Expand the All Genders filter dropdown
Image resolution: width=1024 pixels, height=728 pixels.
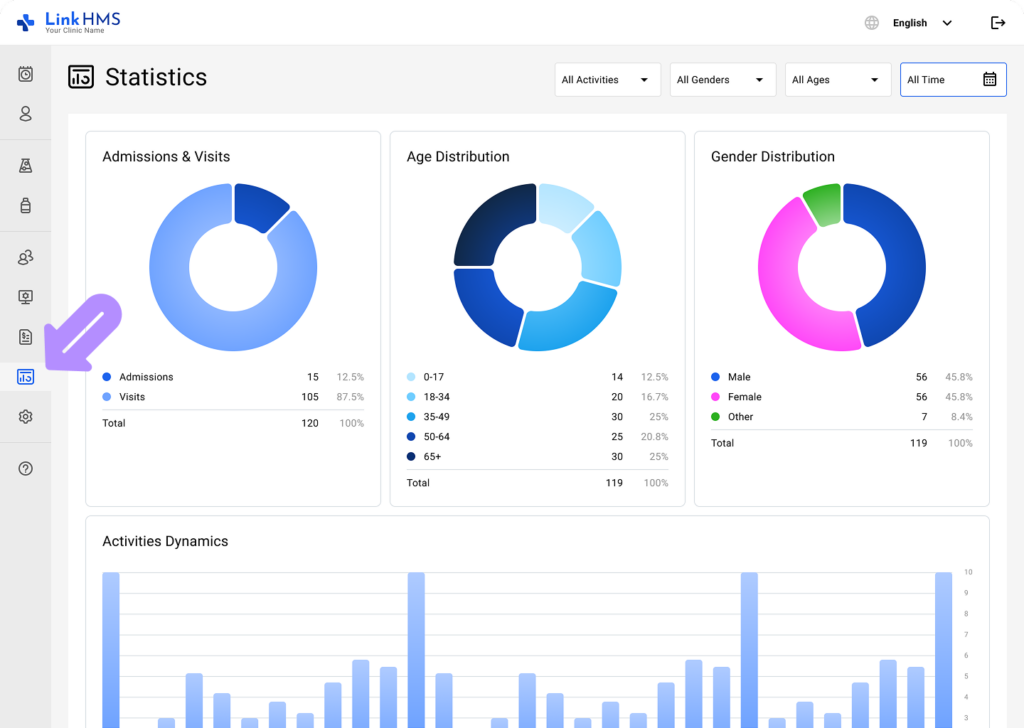[x=722, y=80]
